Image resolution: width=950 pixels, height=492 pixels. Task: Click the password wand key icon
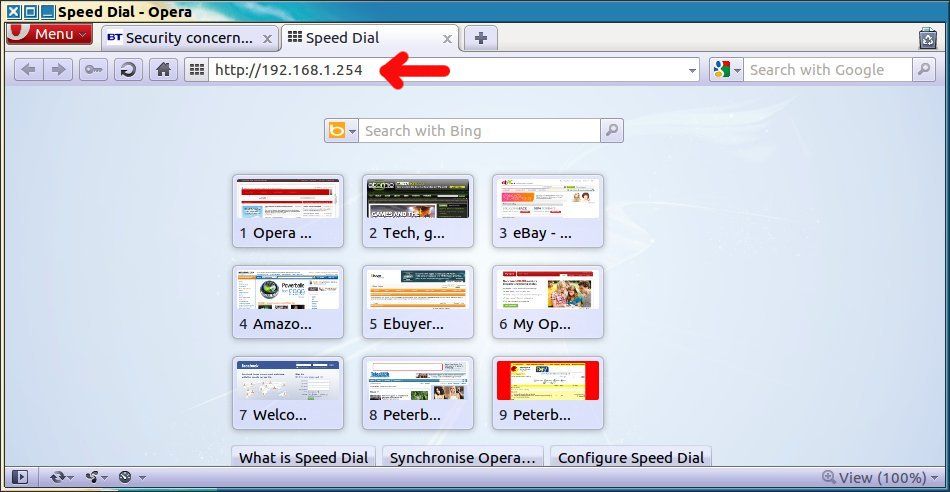point(94,70)
